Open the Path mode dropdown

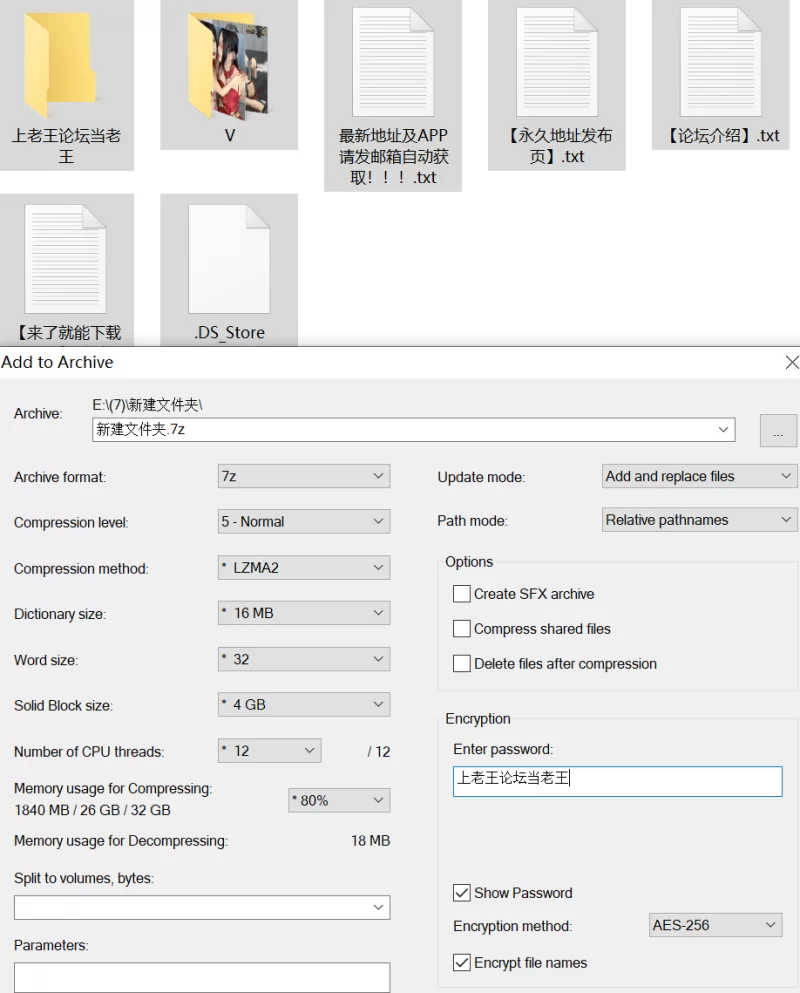pyautogui.click(x=699, y=520)
